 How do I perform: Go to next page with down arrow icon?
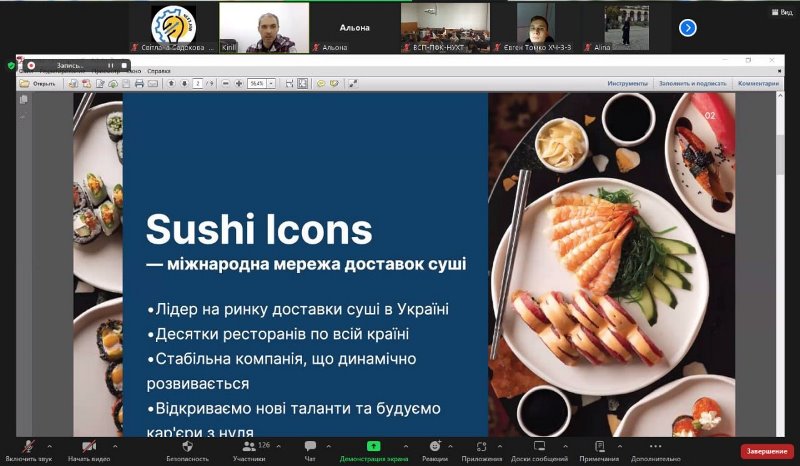pos(184,84)
